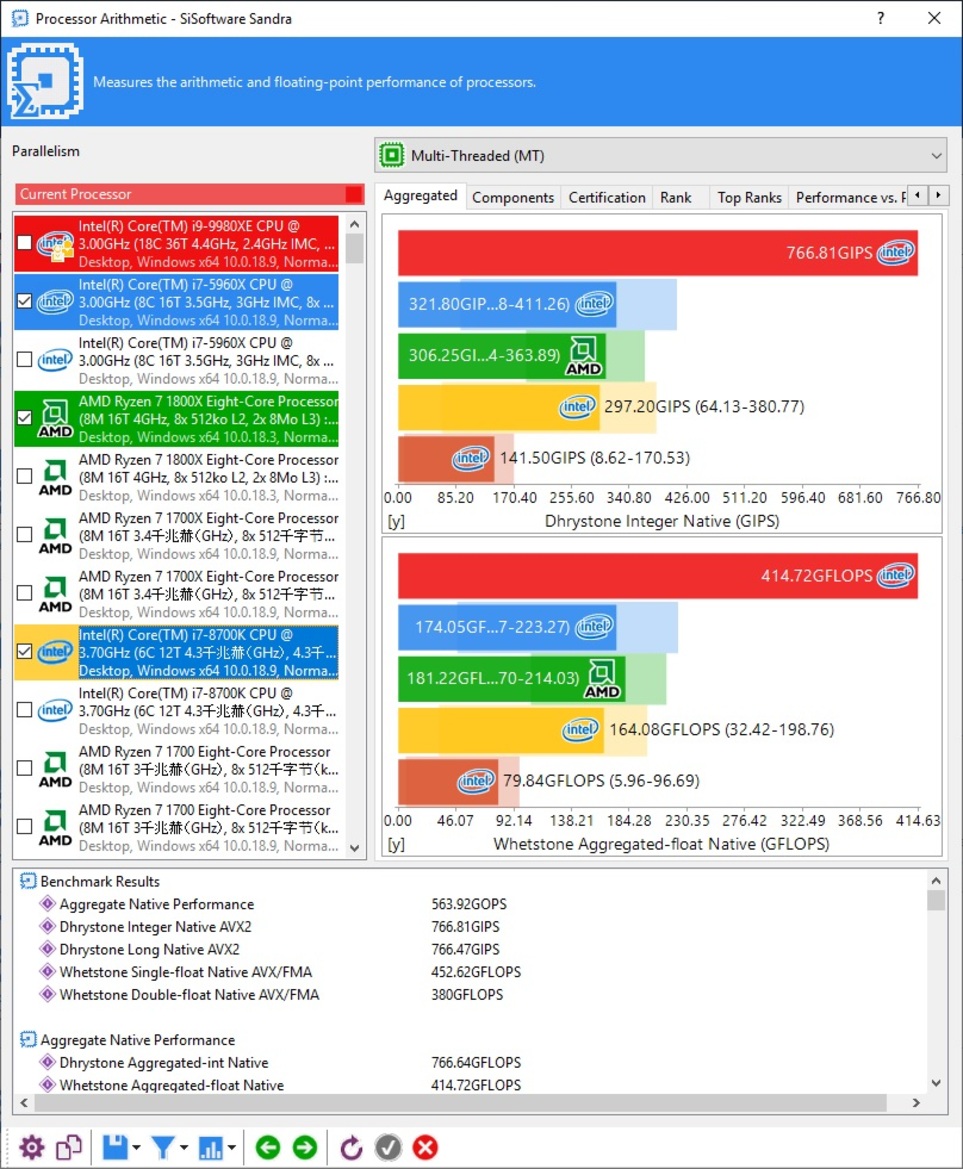
Task: Click the AMD logo on the 306.25GI bar
Action: pyautogui.click(x=584, y=355)
